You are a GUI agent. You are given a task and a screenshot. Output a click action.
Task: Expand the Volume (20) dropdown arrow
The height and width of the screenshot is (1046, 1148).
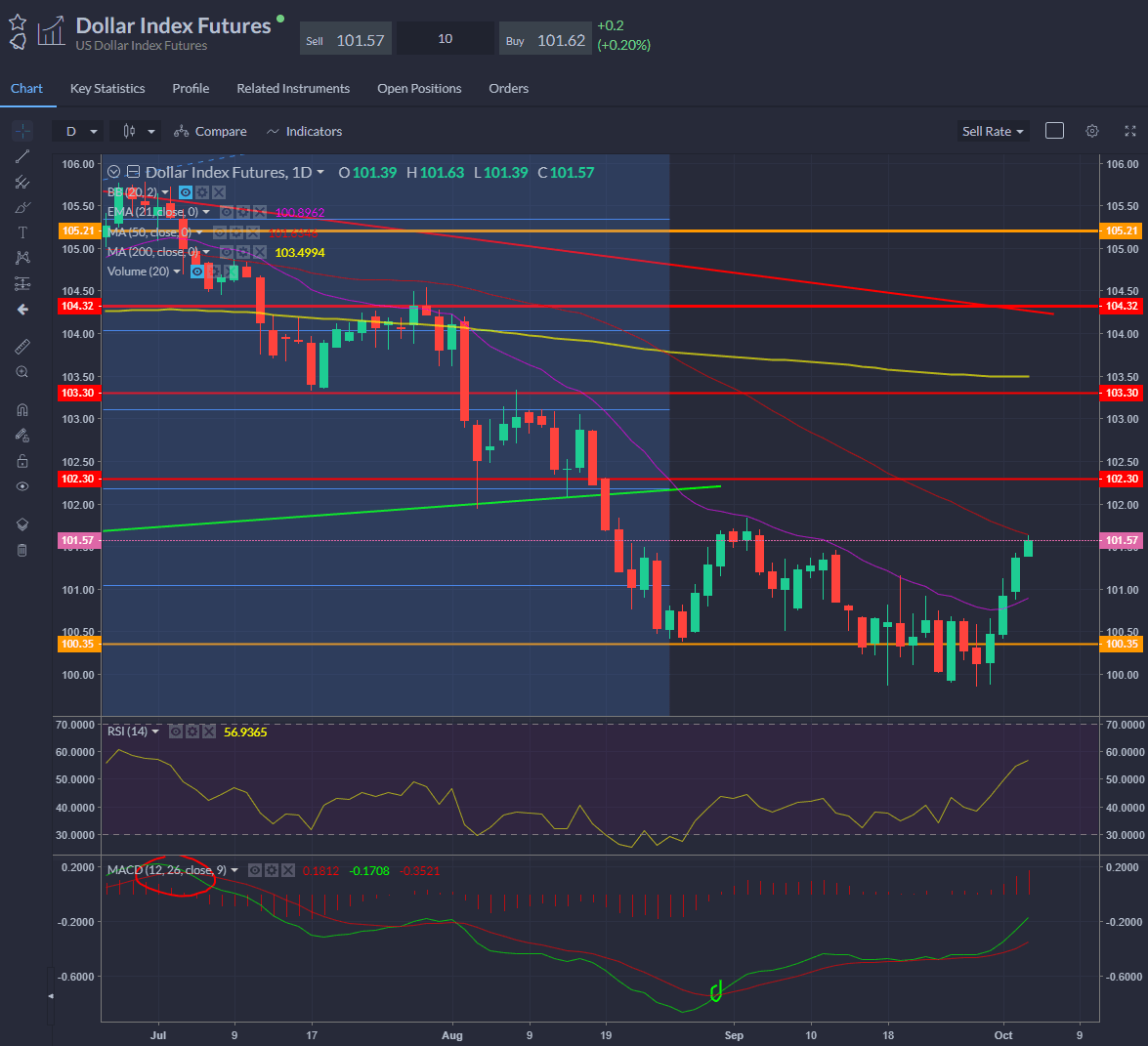pos(177,272)
